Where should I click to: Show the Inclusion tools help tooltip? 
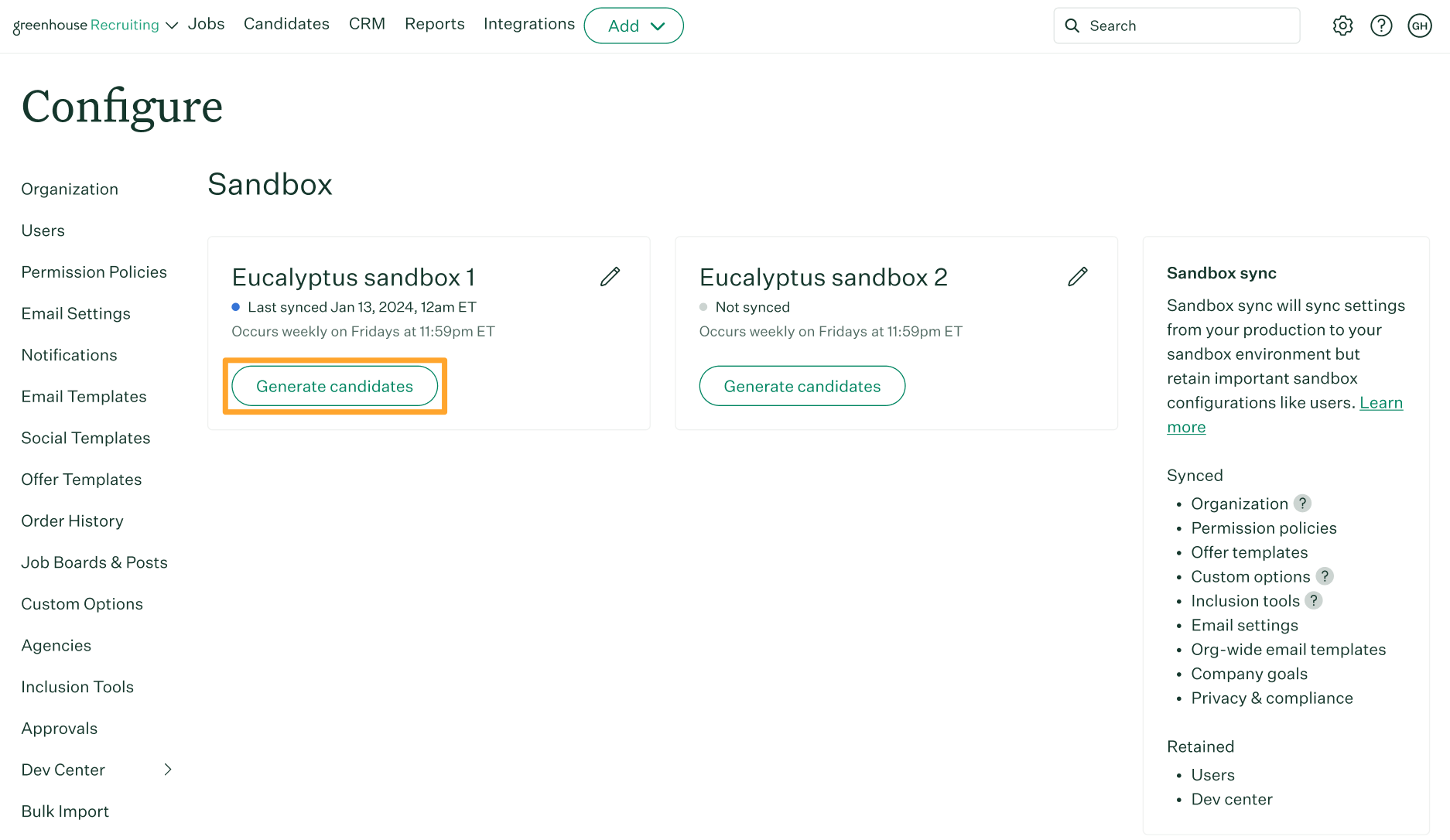coord(1314,601)
